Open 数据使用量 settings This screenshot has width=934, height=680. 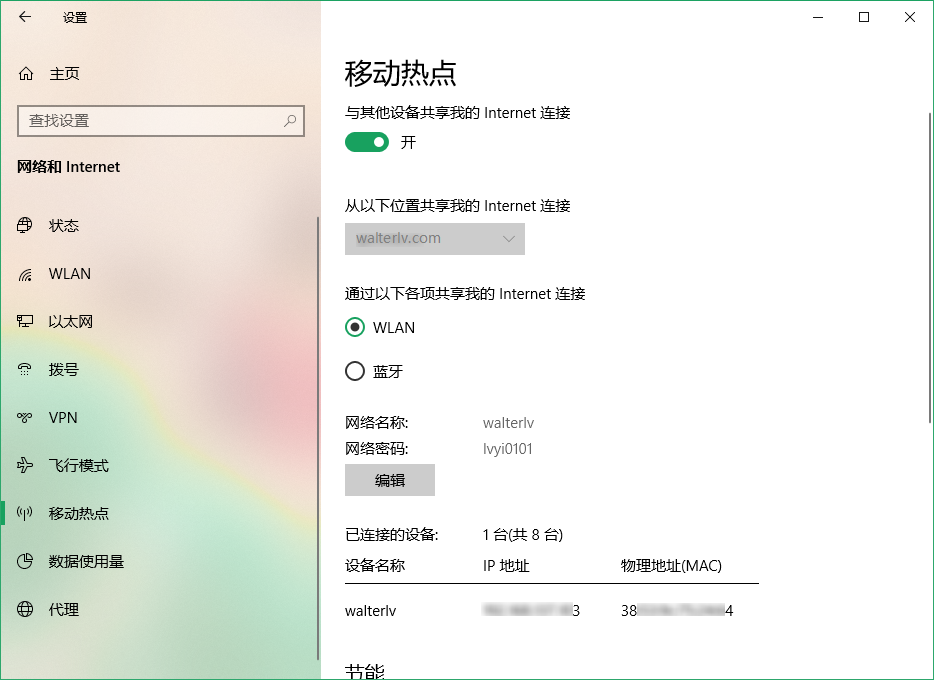tap(25, 562)
